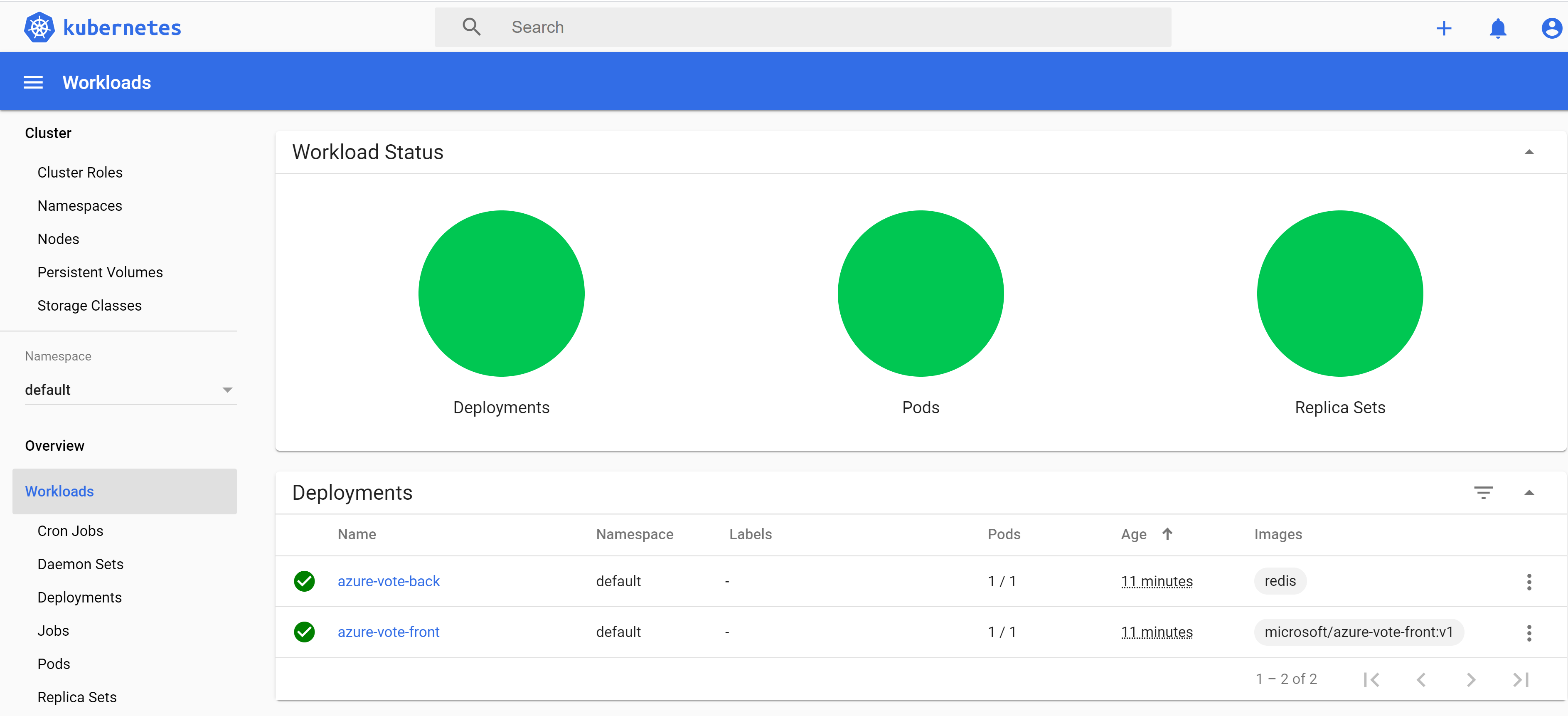Image resolution: width=1568 pixels, height=716 pixels.
Task: Toggle the hamburger menu sidebar
Action: pos(33,82)
